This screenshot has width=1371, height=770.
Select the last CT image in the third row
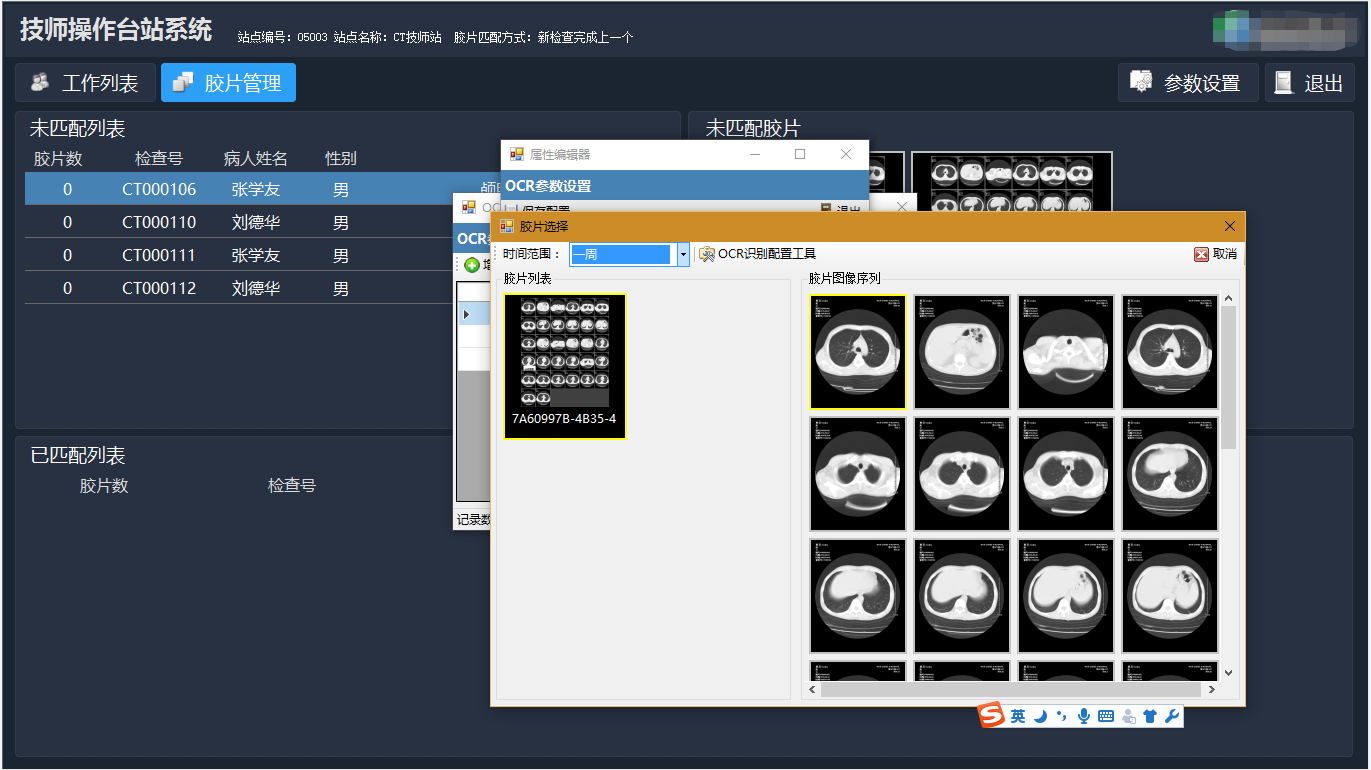[x=1170, y=596]
